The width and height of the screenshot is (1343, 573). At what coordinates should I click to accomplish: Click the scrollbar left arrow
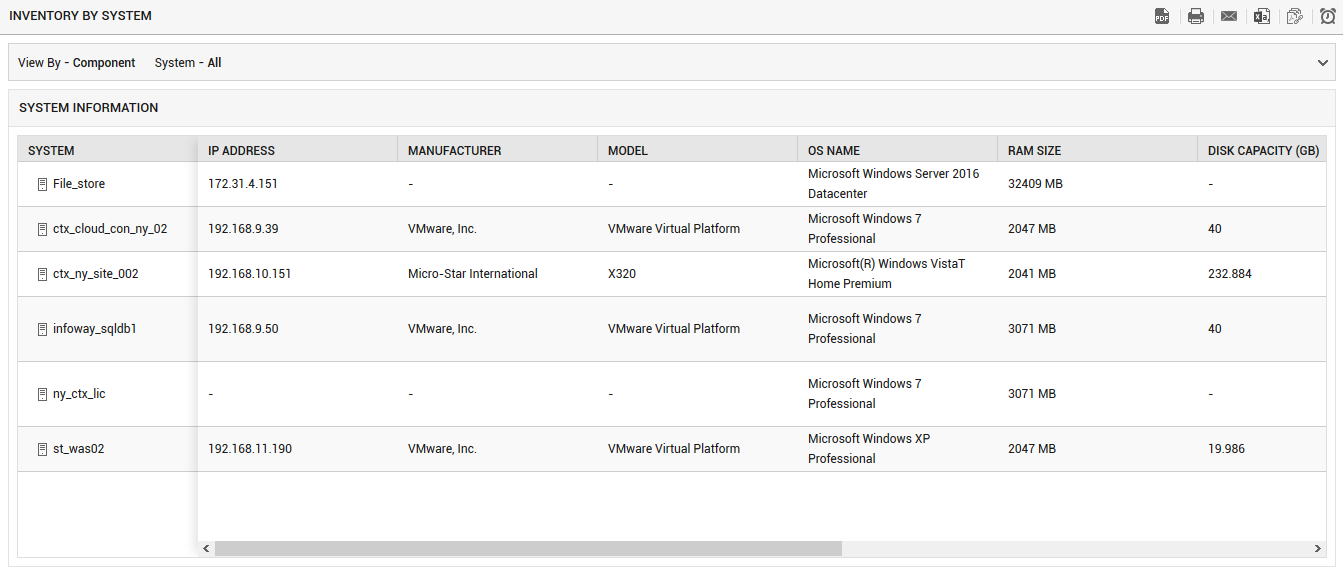coord(206,549)
